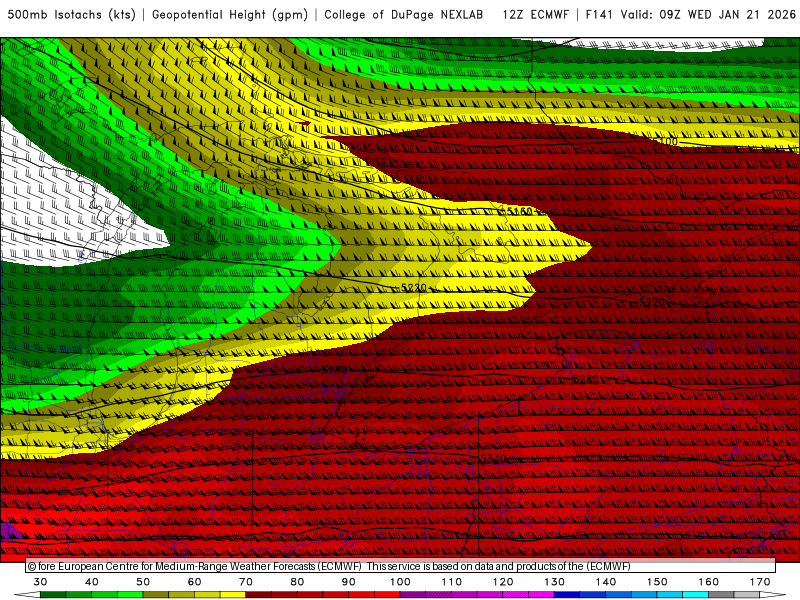Click the ECMWF copyright notice text
This screenshot has height=600, width=800.
point(329,566)
